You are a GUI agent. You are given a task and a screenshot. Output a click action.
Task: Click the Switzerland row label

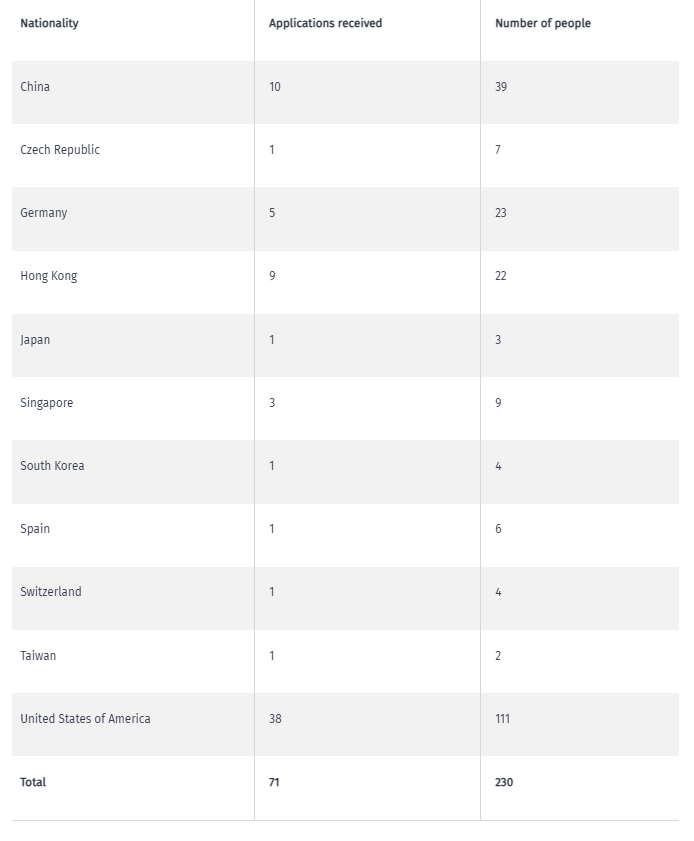point(51,592)
